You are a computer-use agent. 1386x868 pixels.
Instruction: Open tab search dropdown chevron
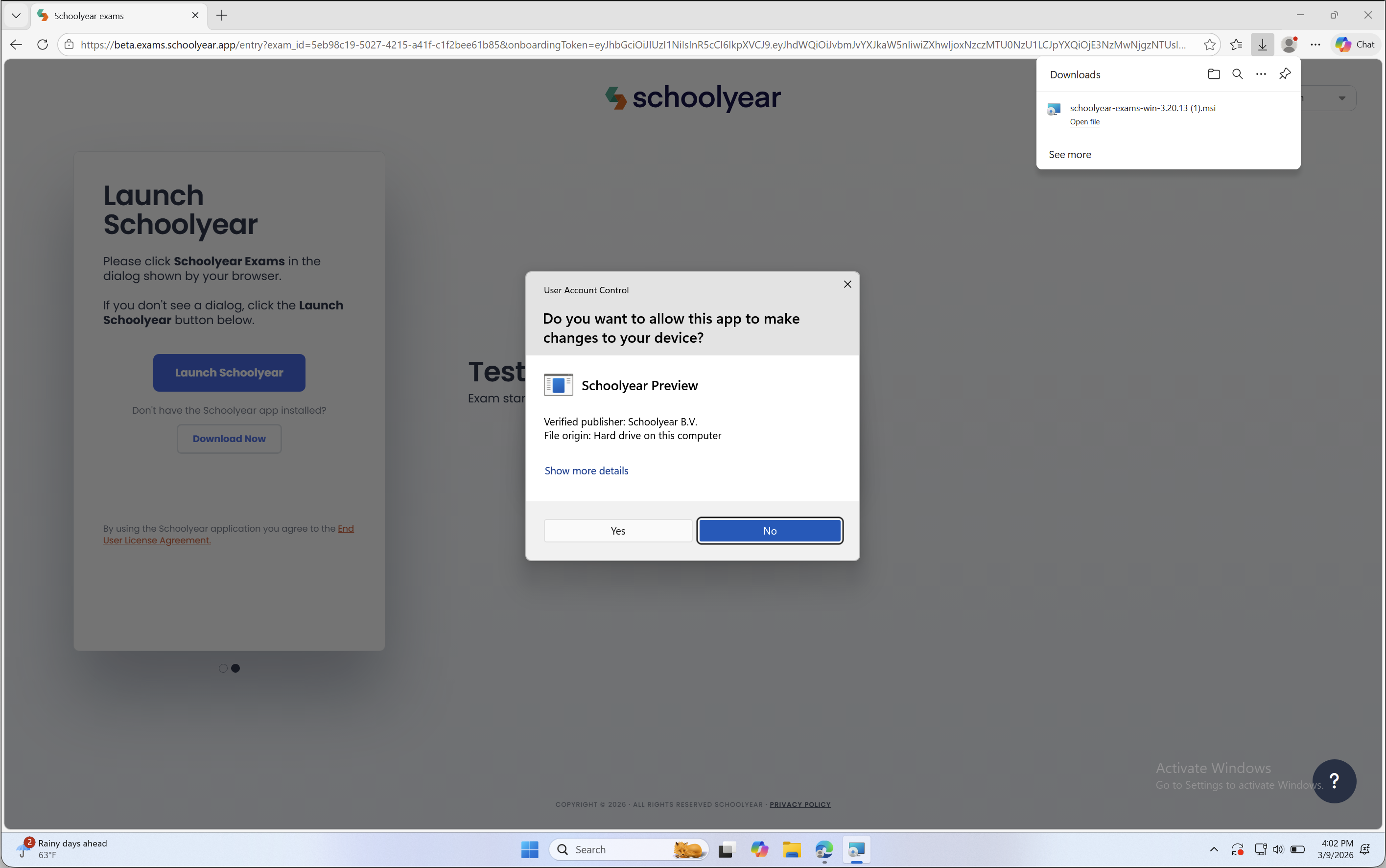click(16, 16)
